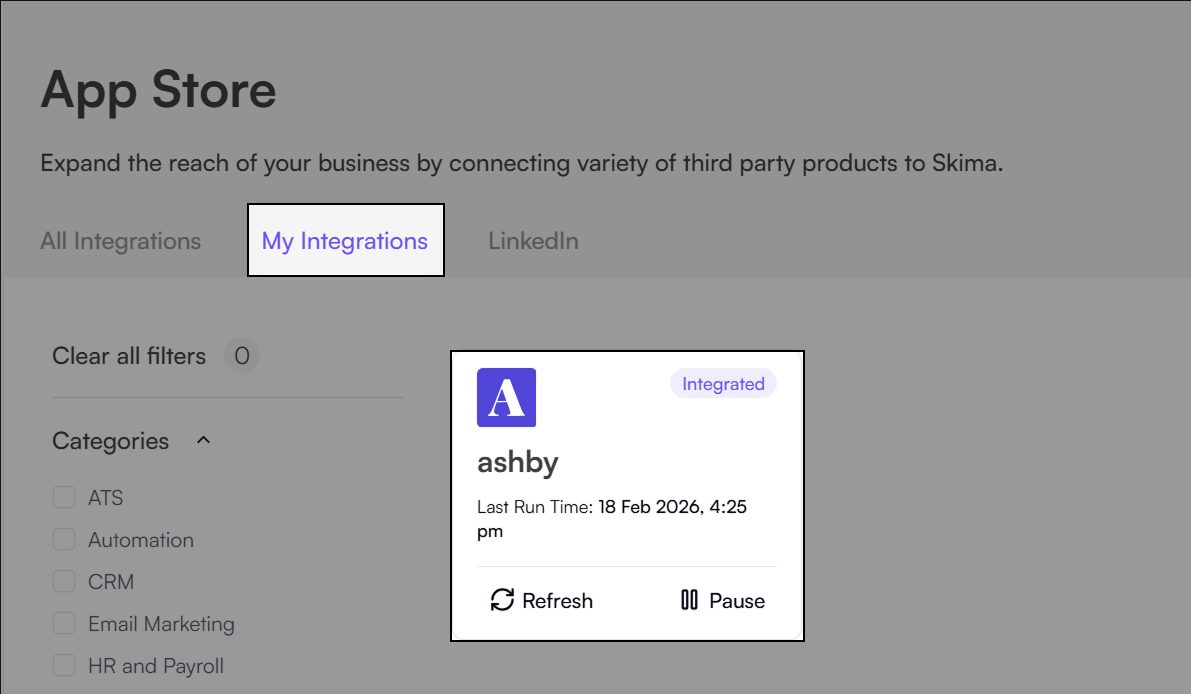This screenshot has width=1191, height=694.
Task: Click the two-bar Pause icon
Action: pyautogui.click(x=689, y=600)
